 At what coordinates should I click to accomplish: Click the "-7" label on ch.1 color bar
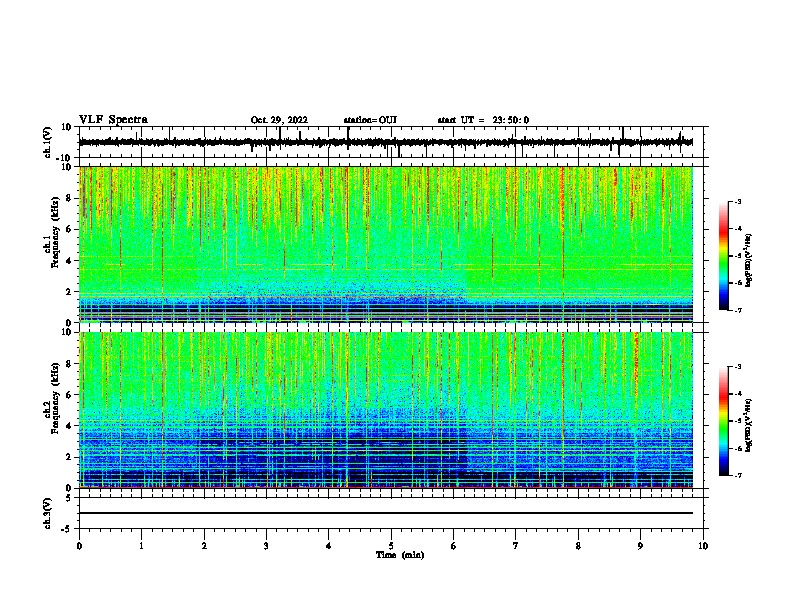(x=737, y=310)
